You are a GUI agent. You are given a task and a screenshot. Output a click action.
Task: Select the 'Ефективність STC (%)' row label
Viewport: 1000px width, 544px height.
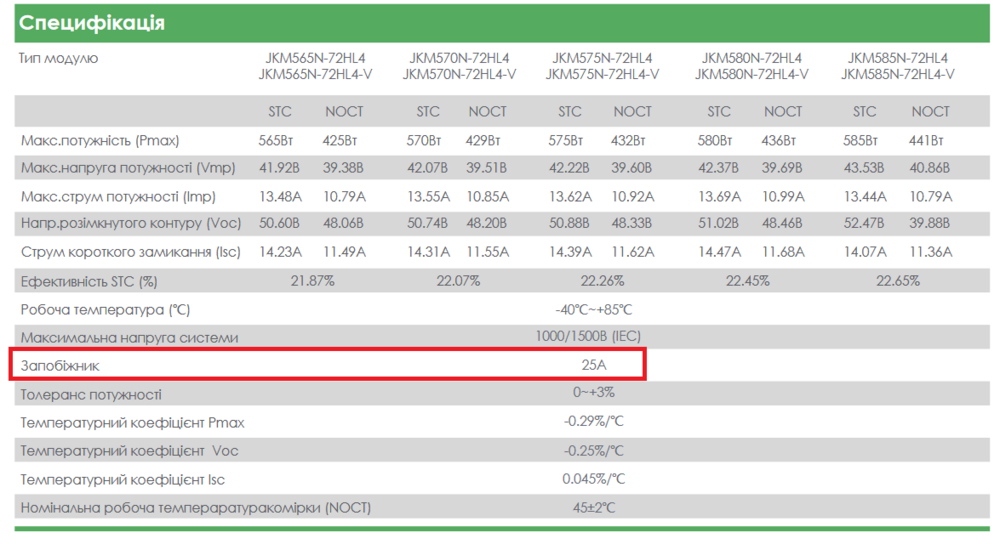pos(89,282)
